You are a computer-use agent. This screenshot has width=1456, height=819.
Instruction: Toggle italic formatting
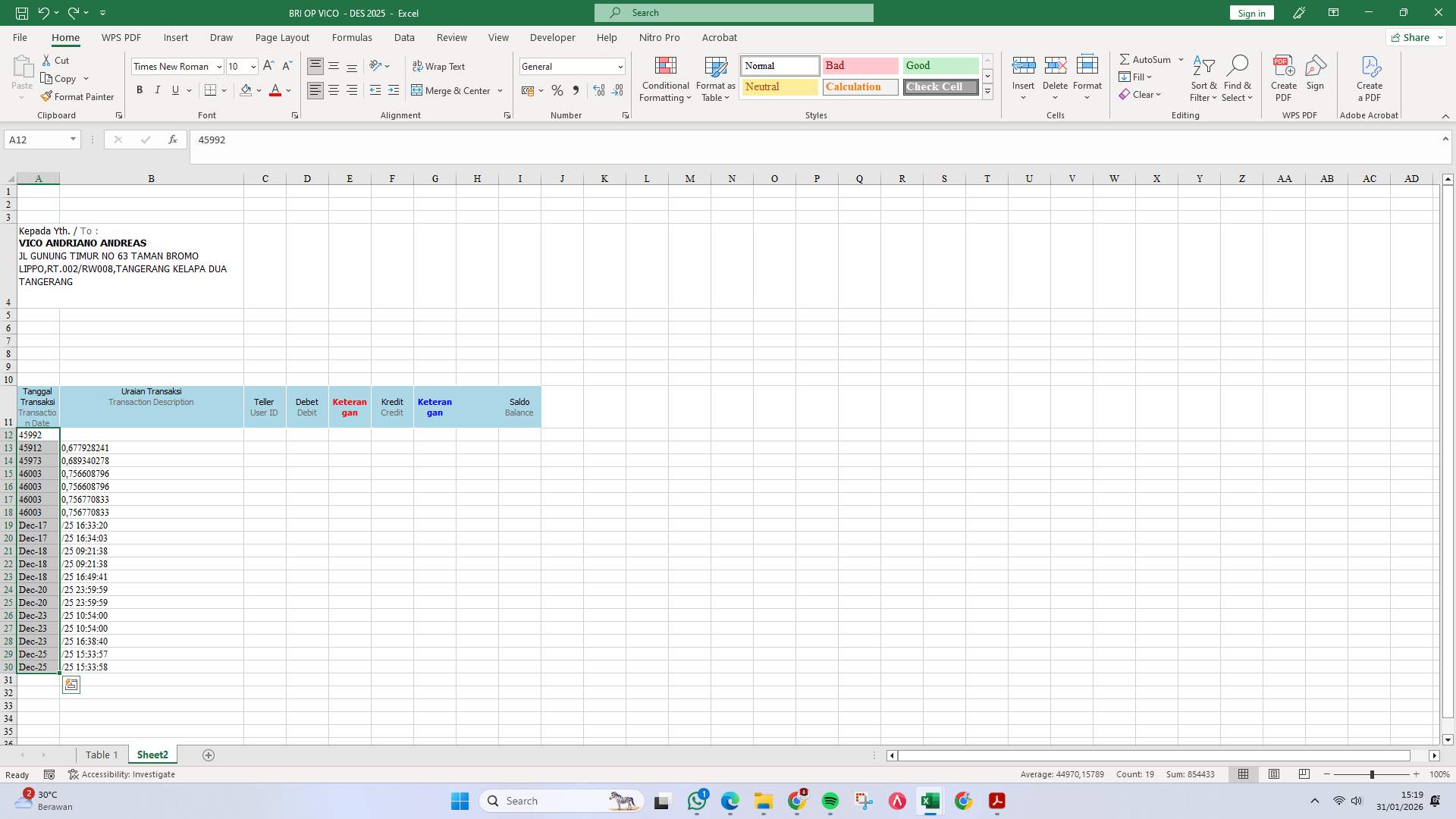tap(157, 89)
